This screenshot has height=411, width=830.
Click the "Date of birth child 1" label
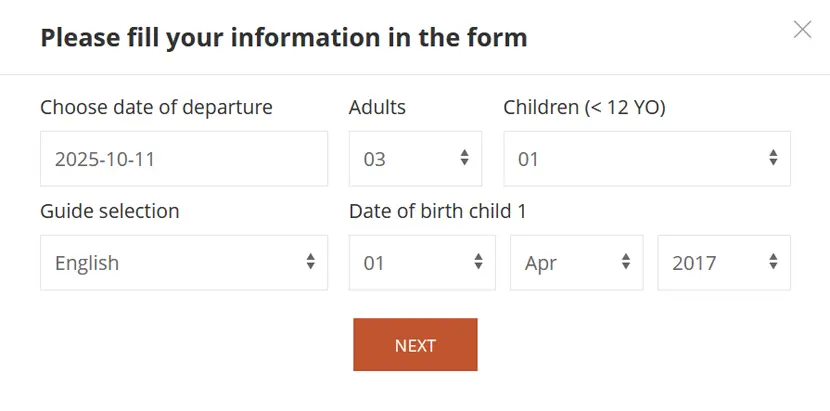point(437,211)
